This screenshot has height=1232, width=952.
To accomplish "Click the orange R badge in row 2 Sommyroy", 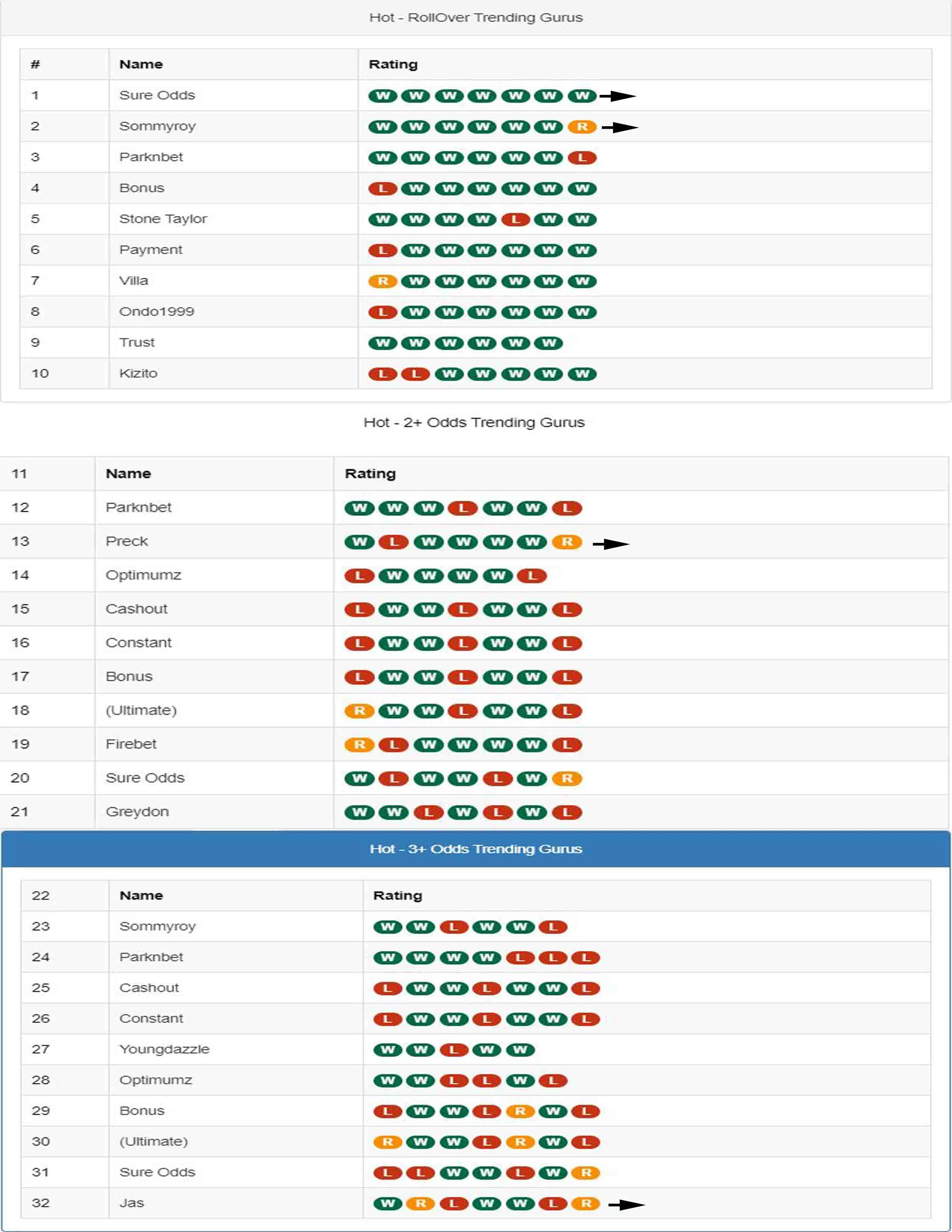I will coord(582,127).
